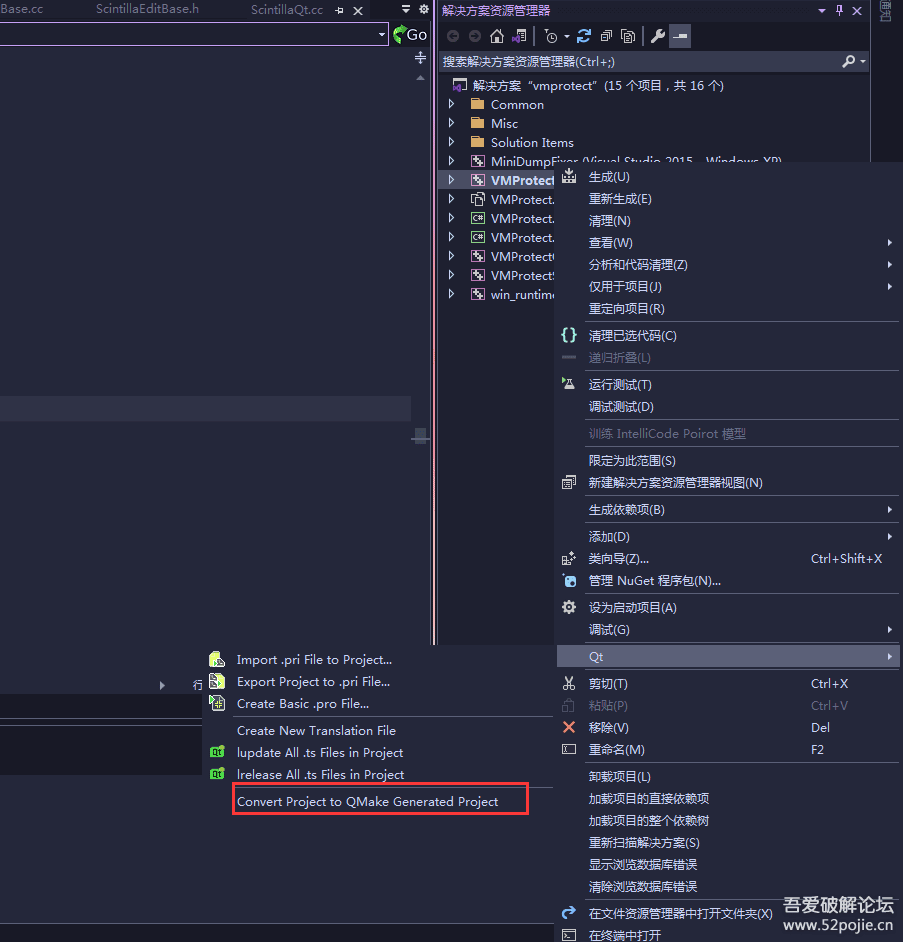Open the Solution Explorer window options dropdown arrow
This screenshot has height=942, width=903.
click(821, 11)
